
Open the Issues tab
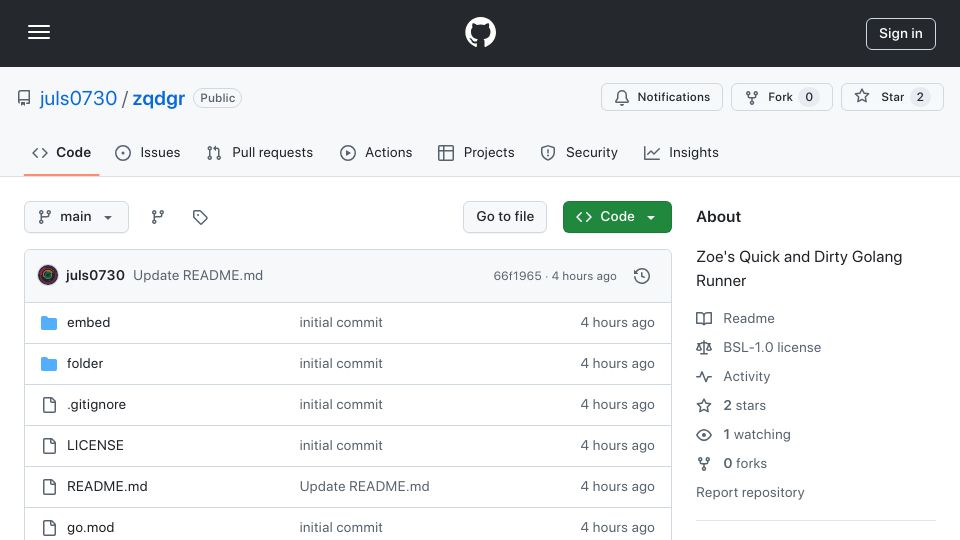(148, 152)
